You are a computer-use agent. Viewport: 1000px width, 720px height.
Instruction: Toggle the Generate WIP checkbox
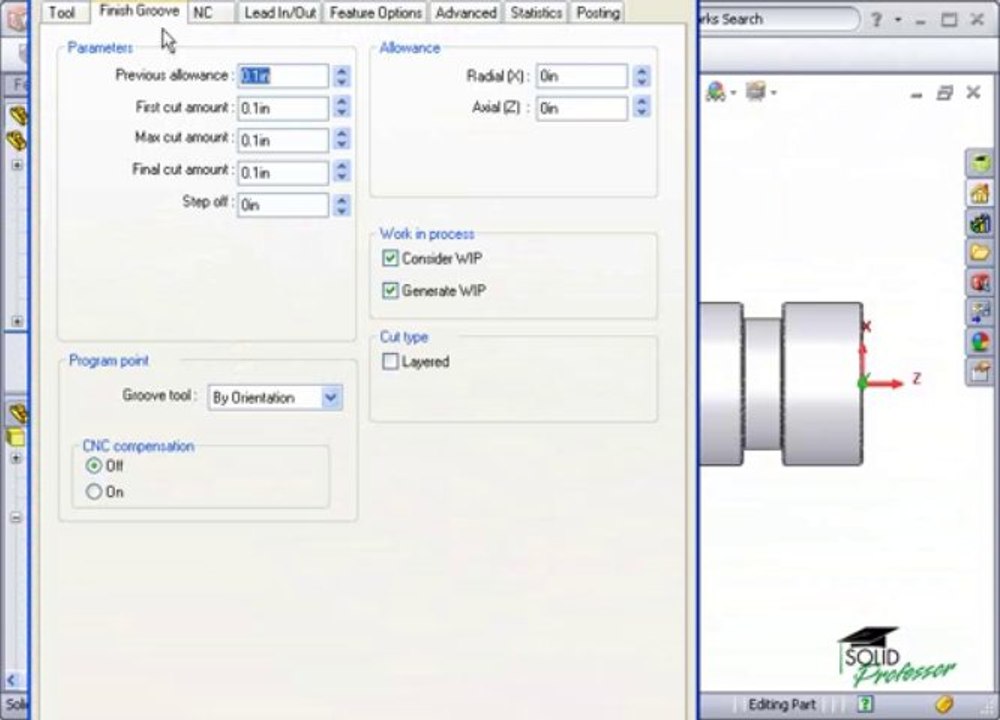point(390,291)
